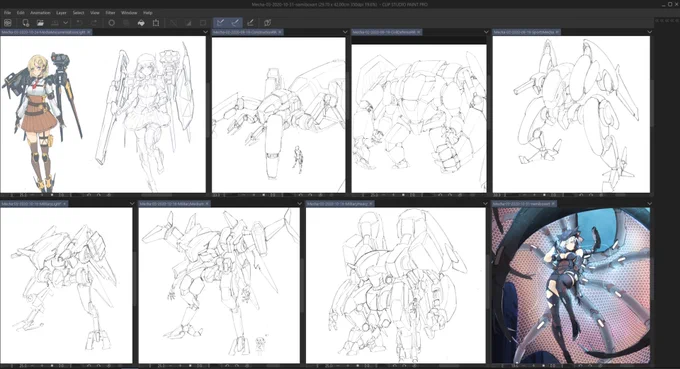
Task: Open the Help menu
Action: 147,13
